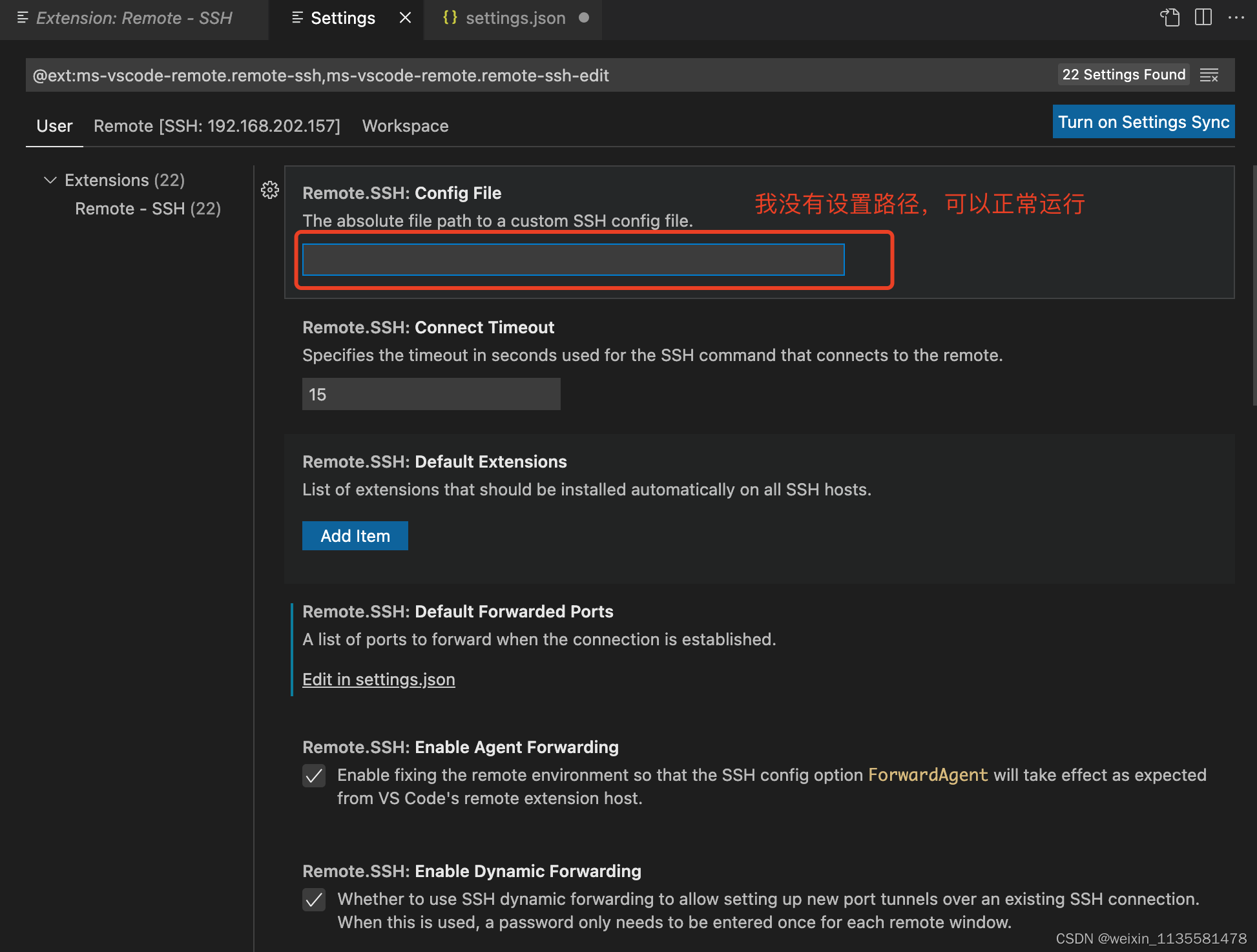This screenshot has width=1257, height=952.
Task: Switch to the Remote [SSH: 192.168.202.157] tab
Action: (x=217, y=126)
